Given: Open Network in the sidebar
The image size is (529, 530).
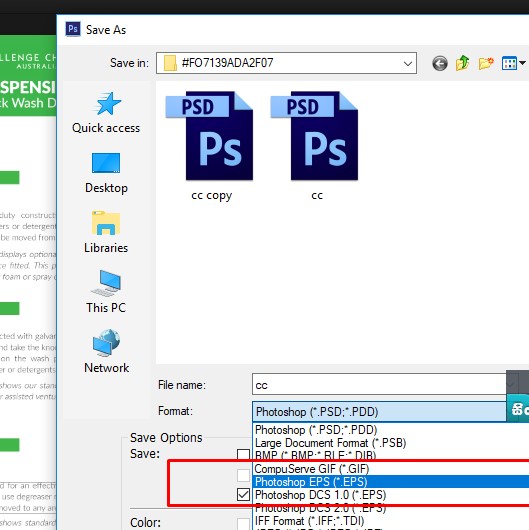Looking at the screenshot, I should click(x=106, y=352).
